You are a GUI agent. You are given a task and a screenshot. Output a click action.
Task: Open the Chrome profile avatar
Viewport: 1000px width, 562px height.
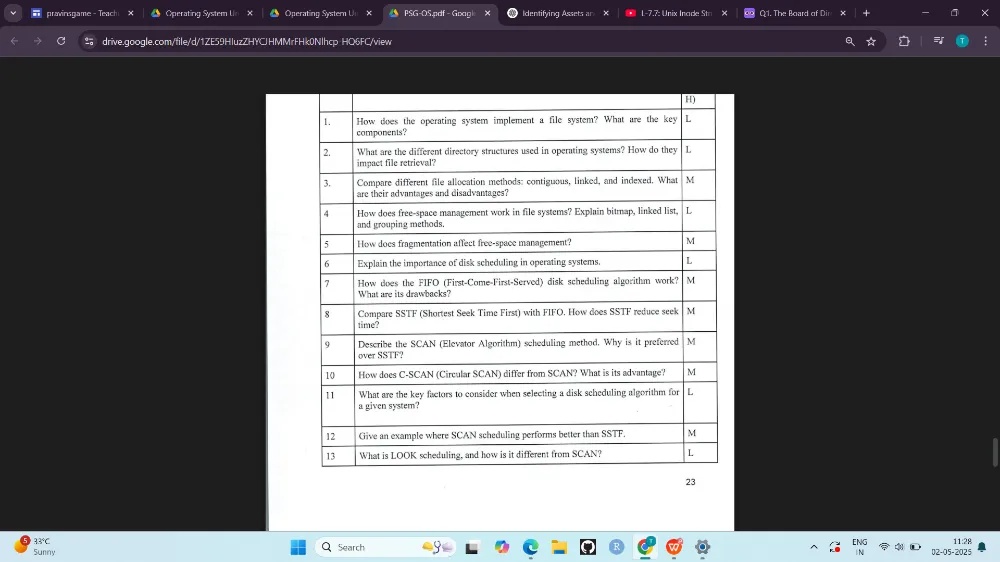coord(962,41)
